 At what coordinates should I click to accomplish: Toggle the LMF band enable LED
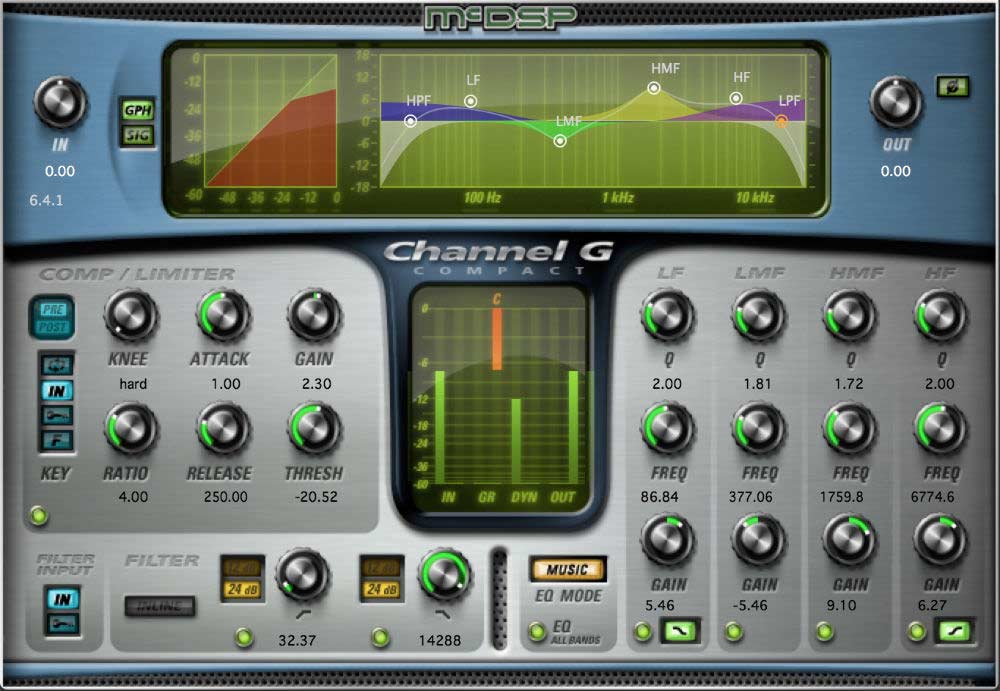pos(734,632)
